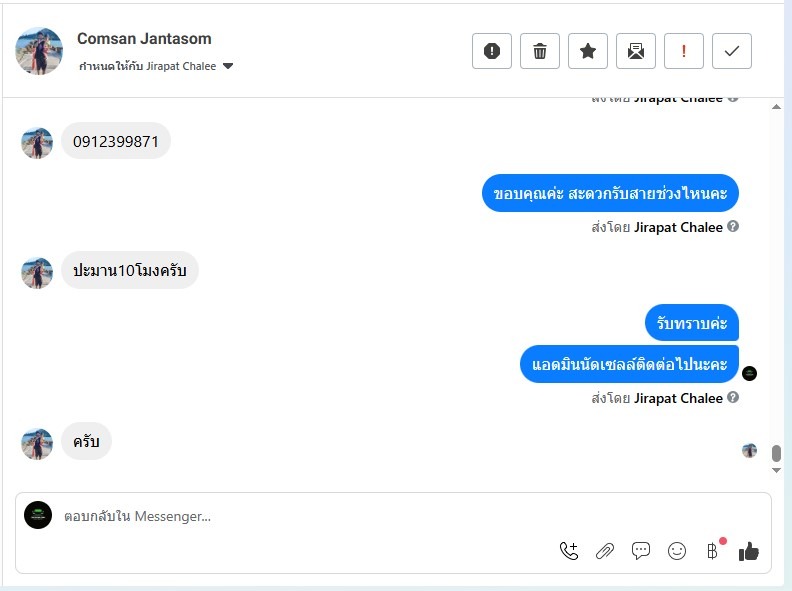This screenshot has height=591, width=792.
Task: Delete conversation using trash icon
Action: click(539, 51)
